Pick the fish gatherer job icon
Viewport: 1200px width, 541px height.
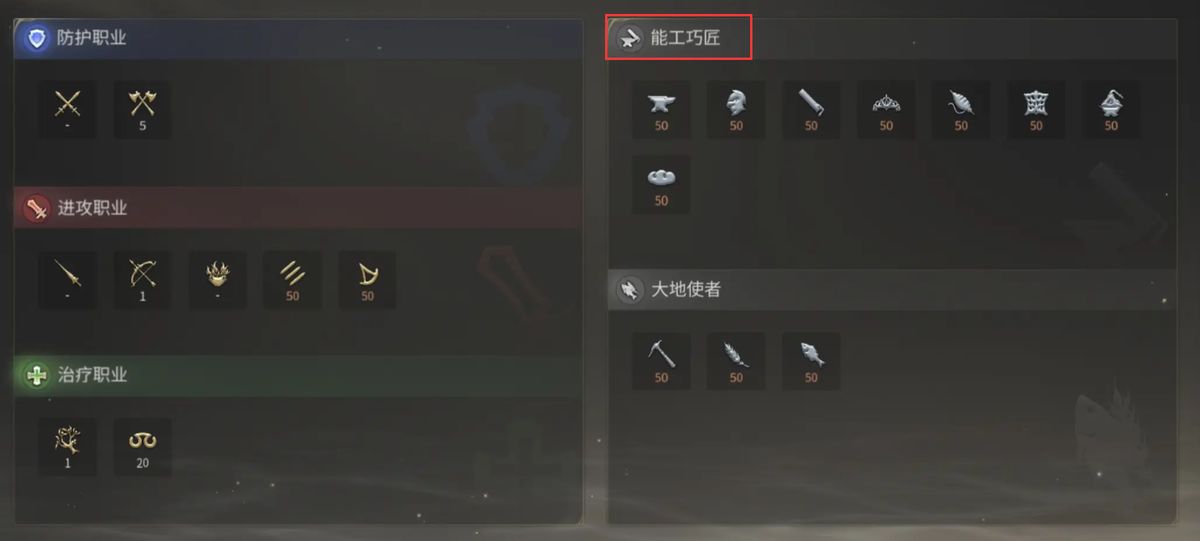click(x=811, y=361)
